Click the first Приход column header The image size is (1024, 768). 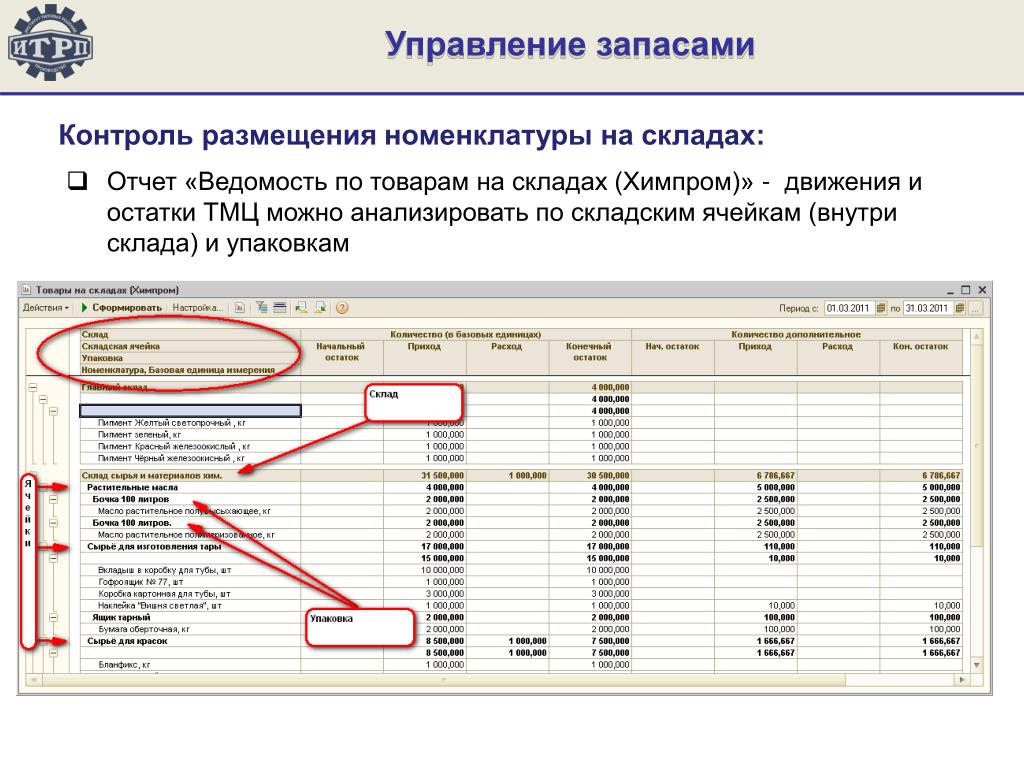424,347
